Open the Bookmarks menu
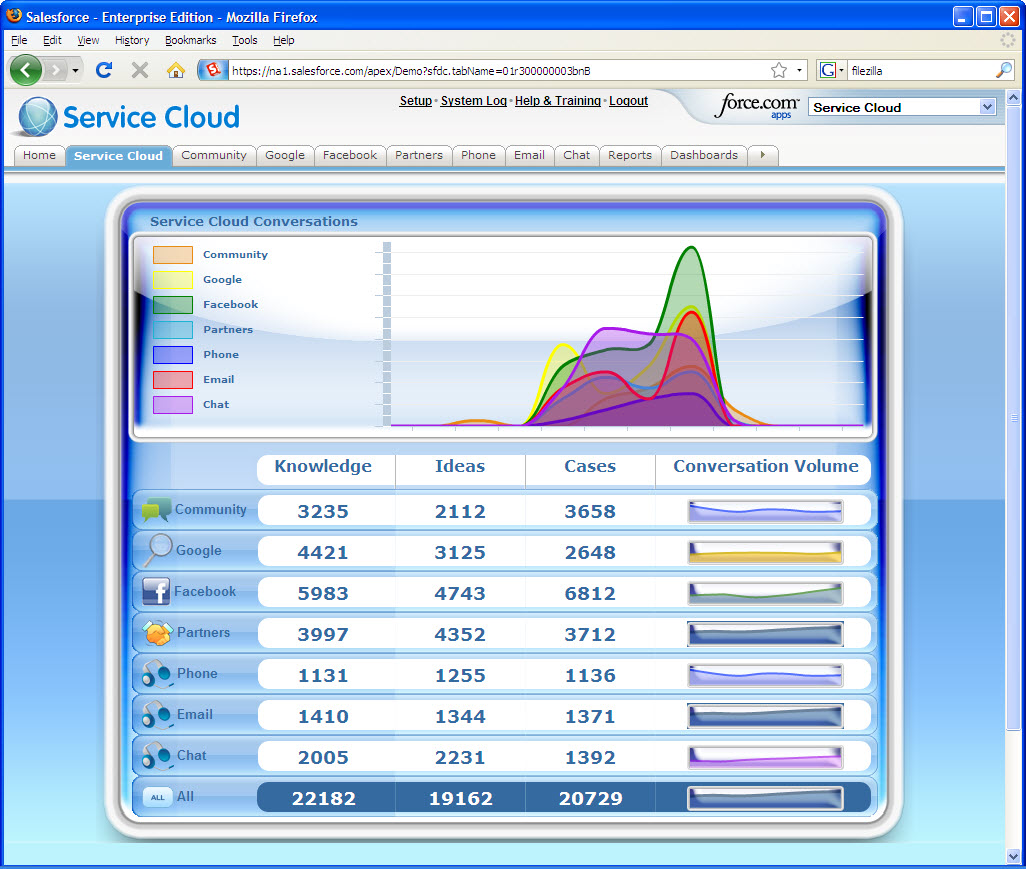 (189, 40)
